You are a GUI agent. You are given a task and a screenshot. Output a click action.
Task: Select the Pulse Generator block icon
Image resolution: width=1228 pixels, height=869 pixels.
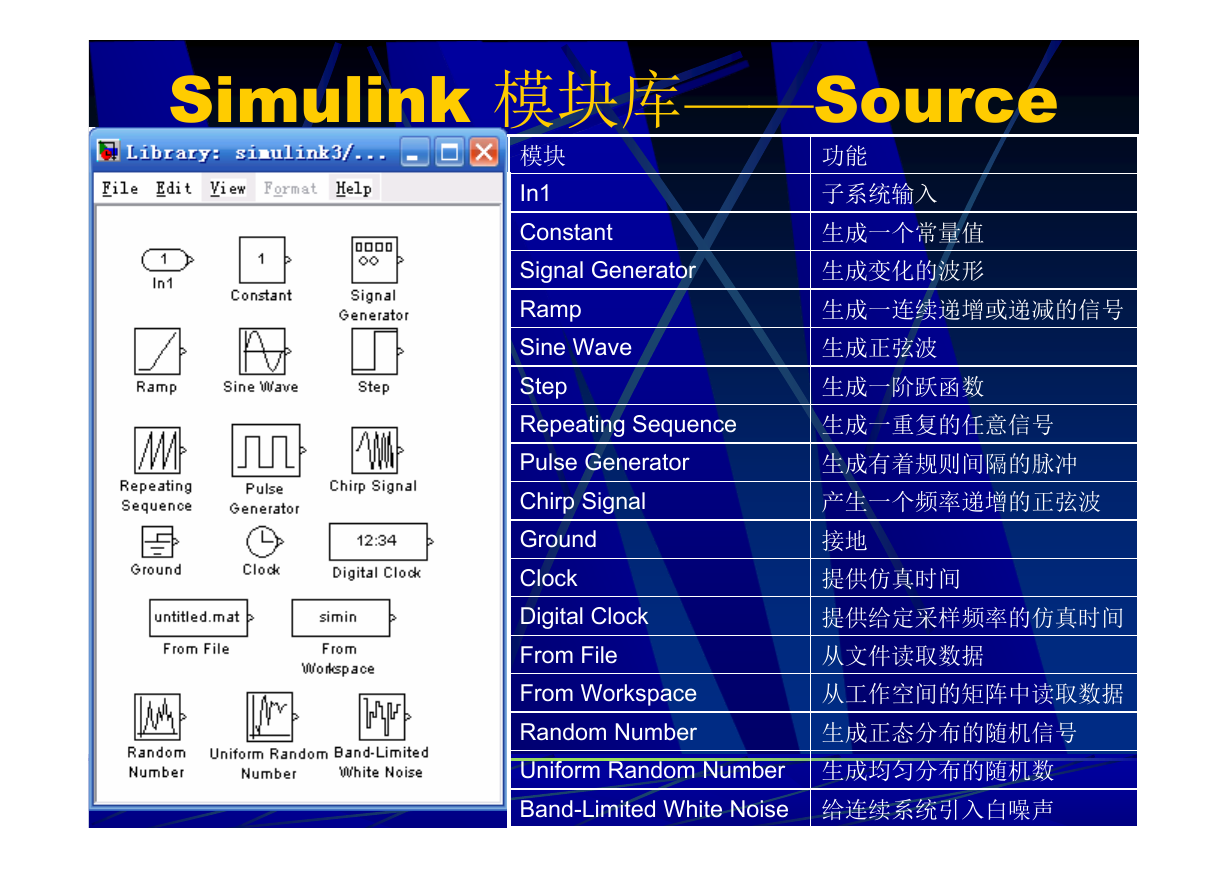(267, 451)
